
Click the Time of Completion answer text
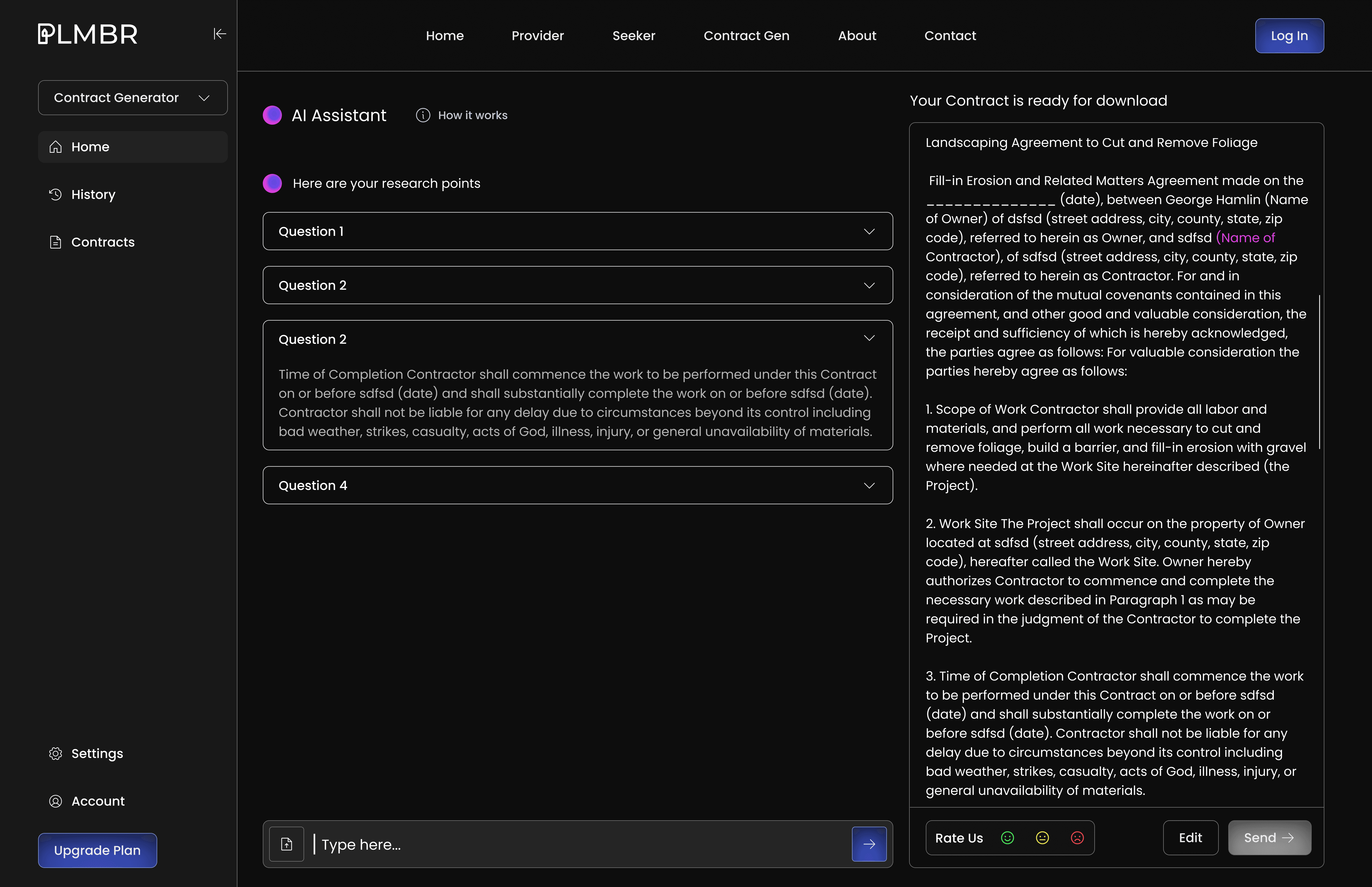click(x=577, y=403)
